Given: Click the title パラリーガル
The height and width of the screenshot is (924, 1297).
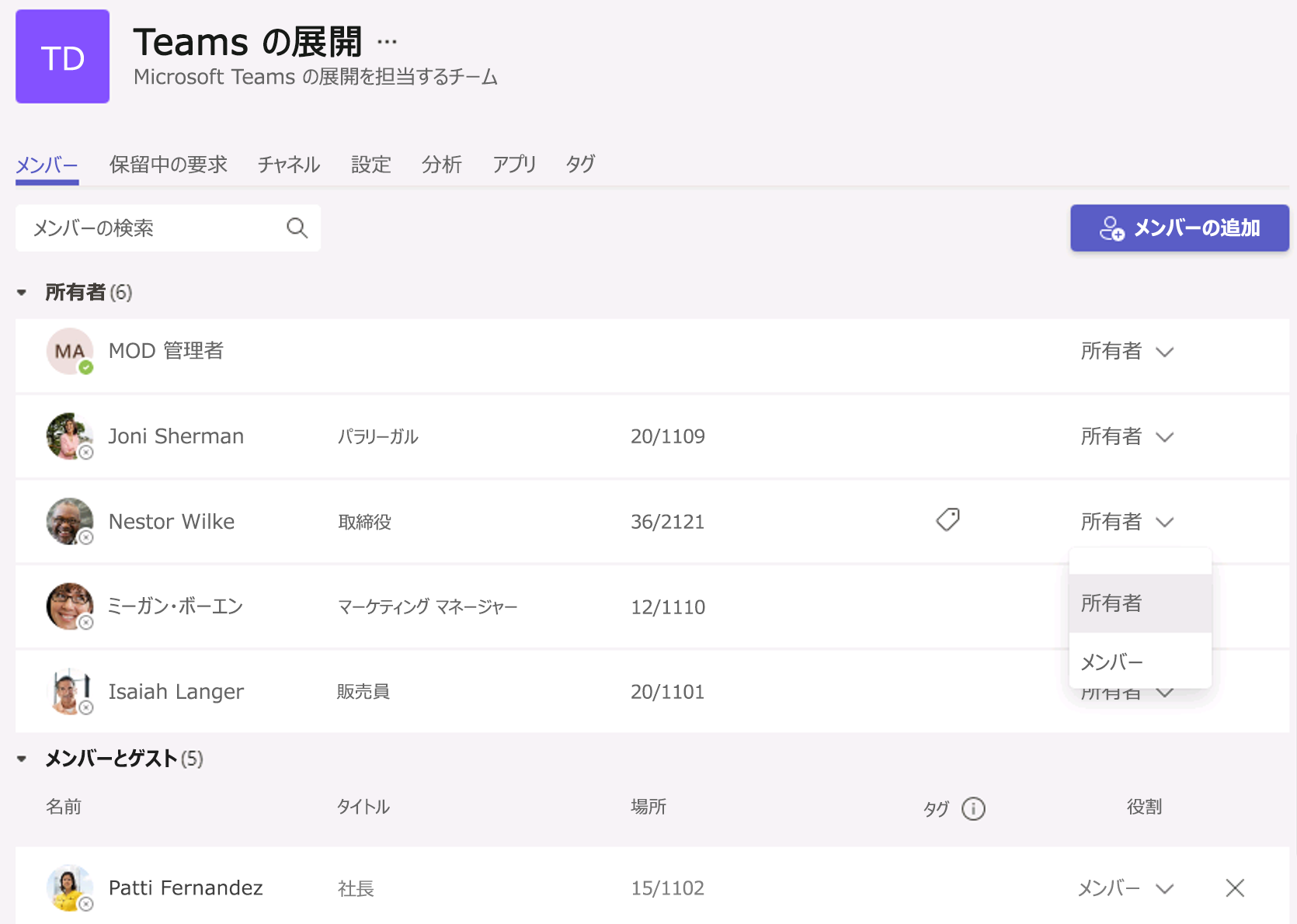Looking at the screenshot, I should (x=378, y=437).
